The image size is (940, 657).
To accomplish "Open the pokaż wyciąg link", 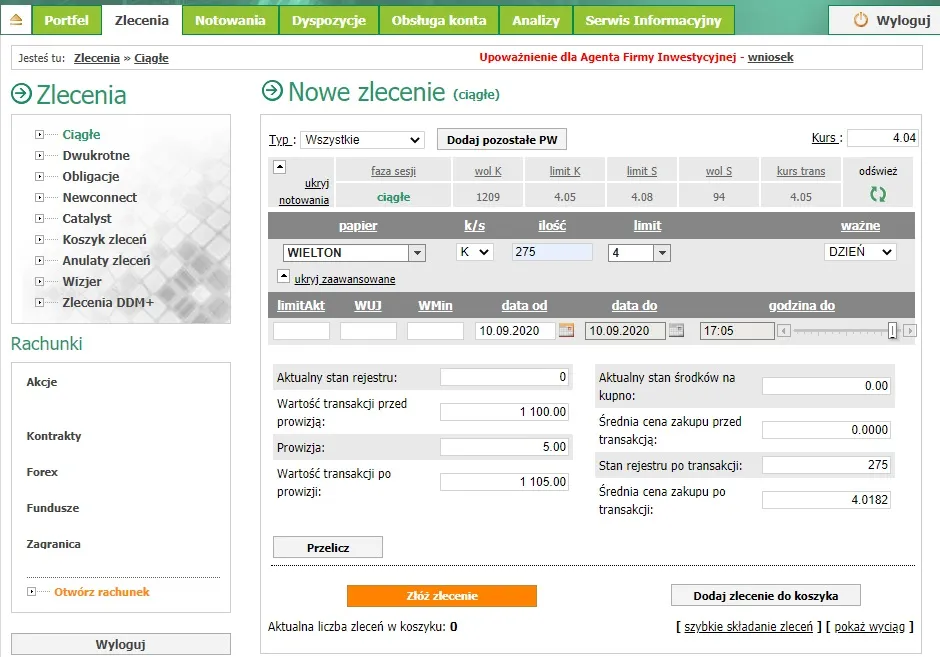I will pos(869,626).
